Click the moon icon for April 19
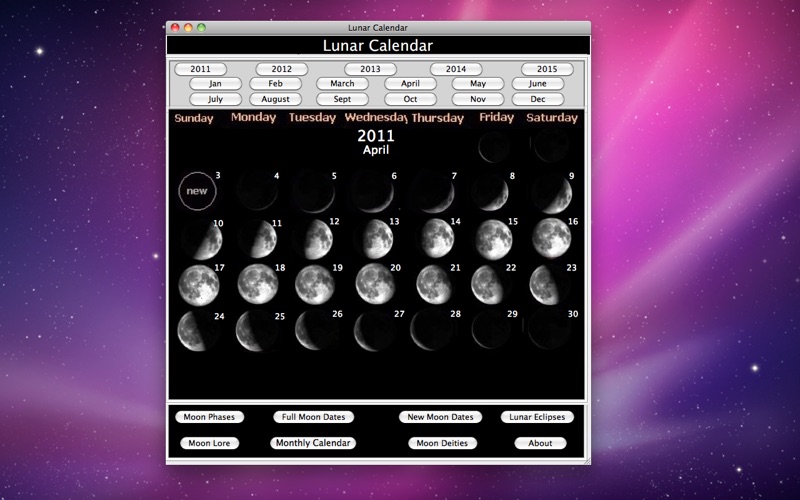800x500 pixels. coord(315,285)
